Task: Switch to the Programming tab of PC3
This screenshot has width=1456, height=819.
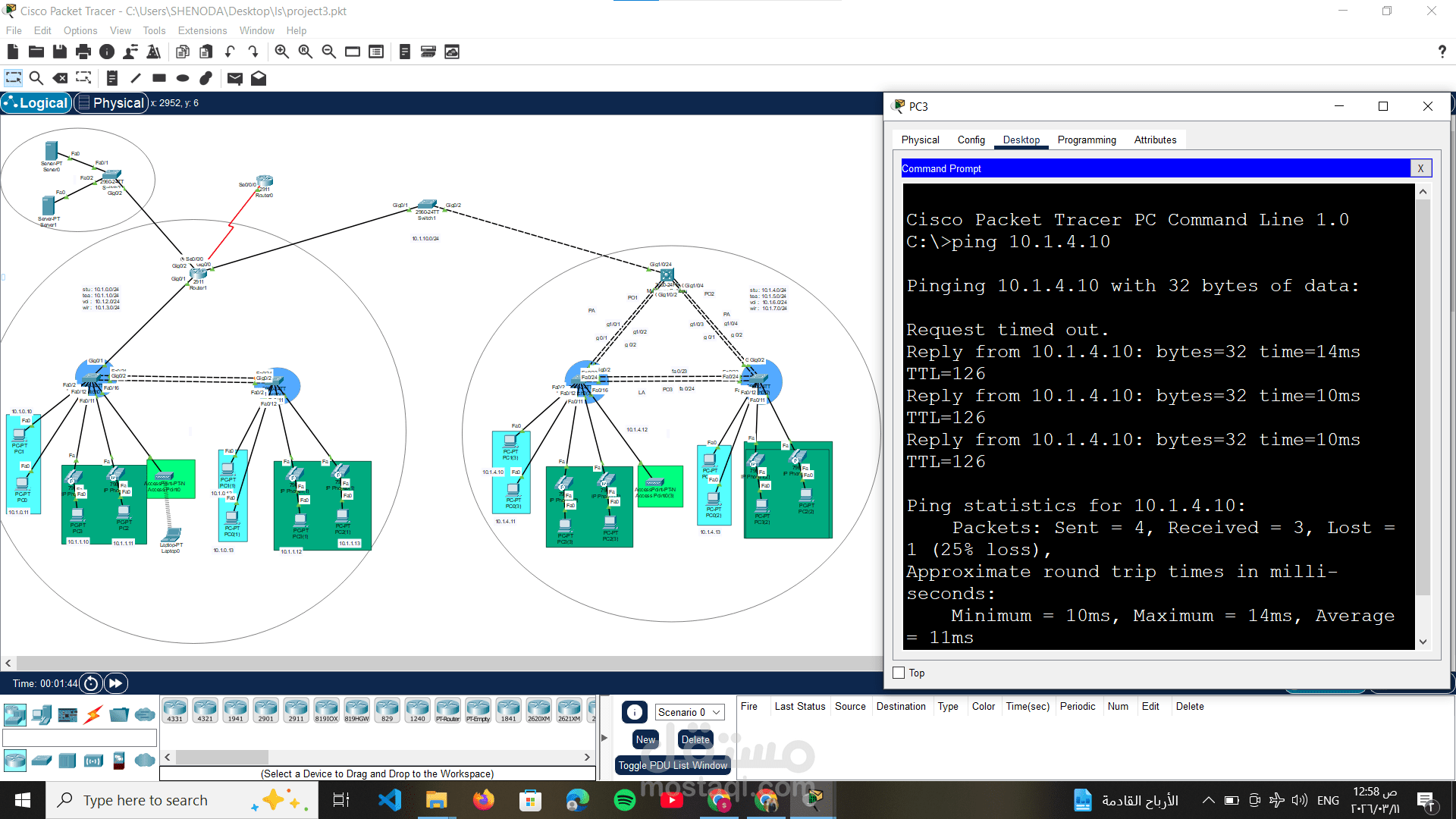Action: coord(1086,140)
